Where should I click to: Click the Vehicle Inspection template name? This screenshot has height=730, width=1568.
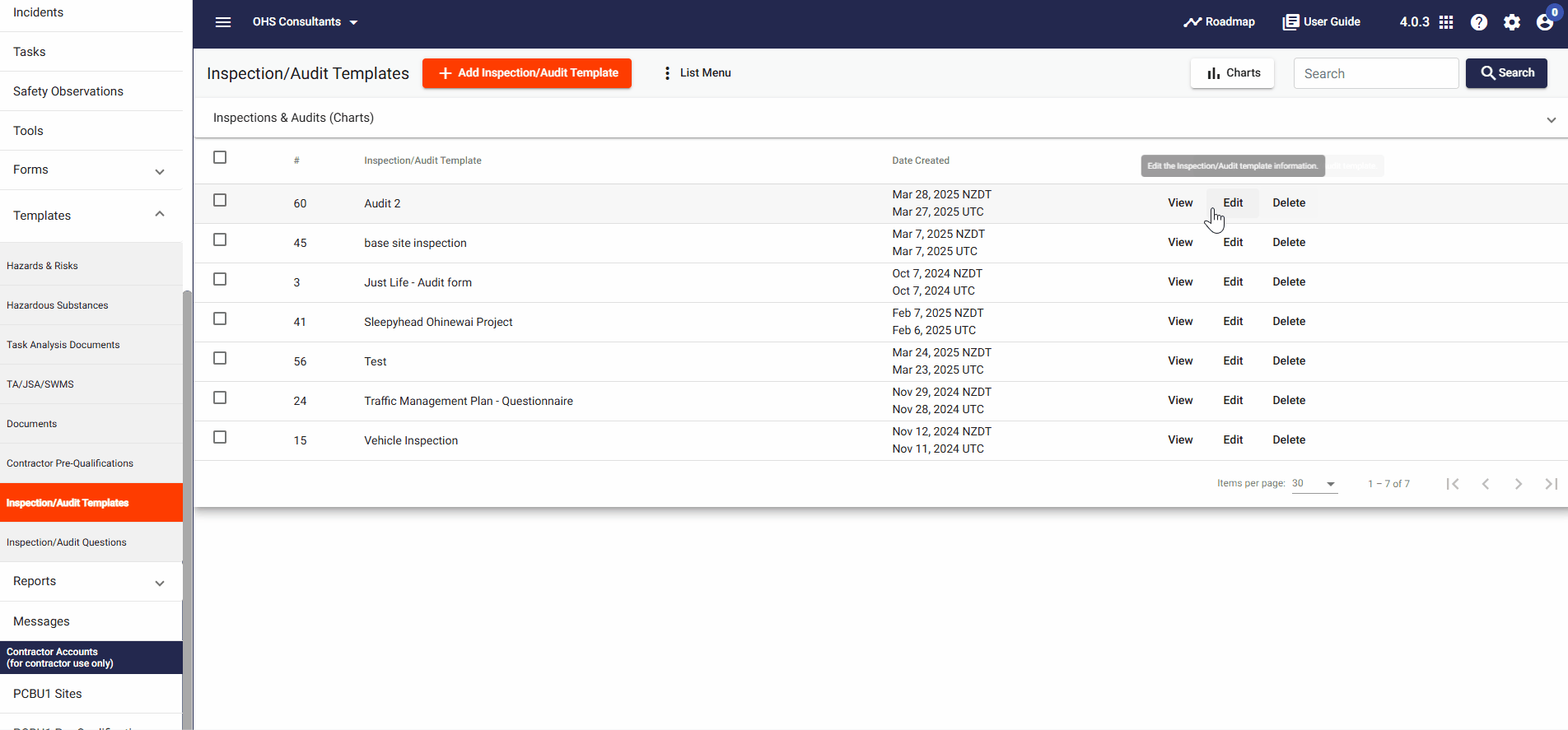point(411,441)
